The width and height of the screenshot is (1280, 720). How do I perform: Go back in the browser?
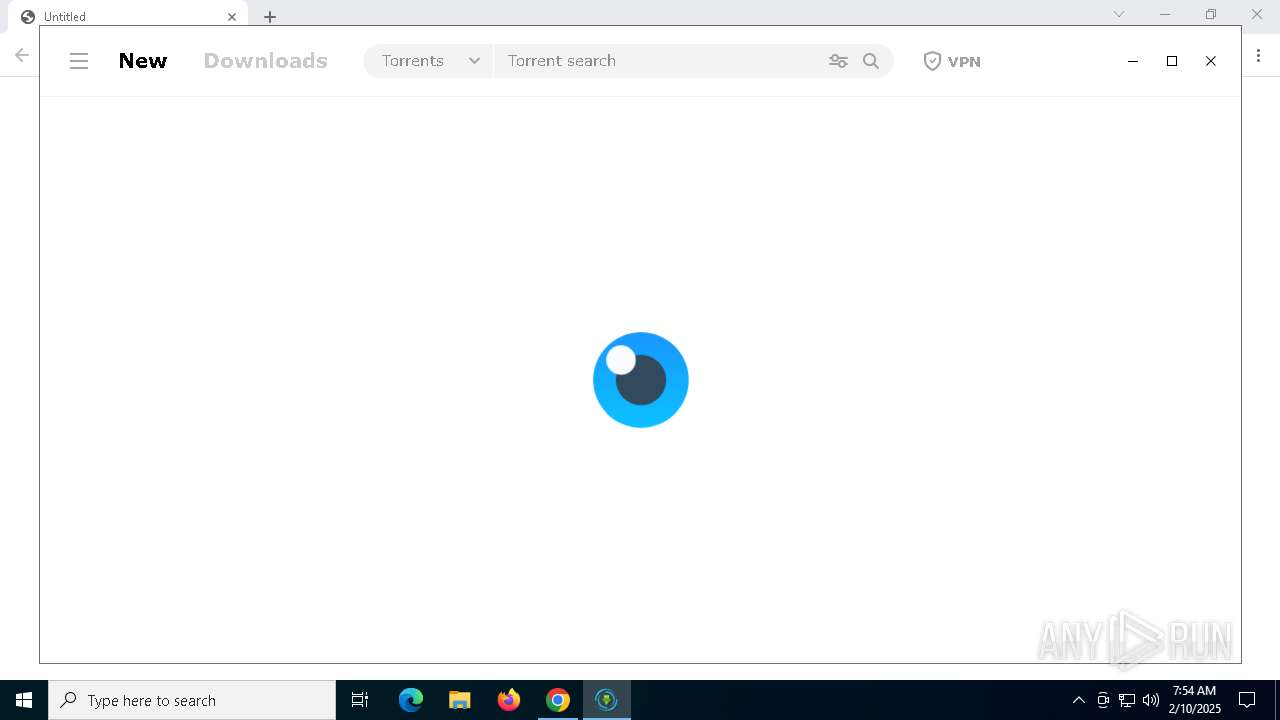[x=22, y=56]
